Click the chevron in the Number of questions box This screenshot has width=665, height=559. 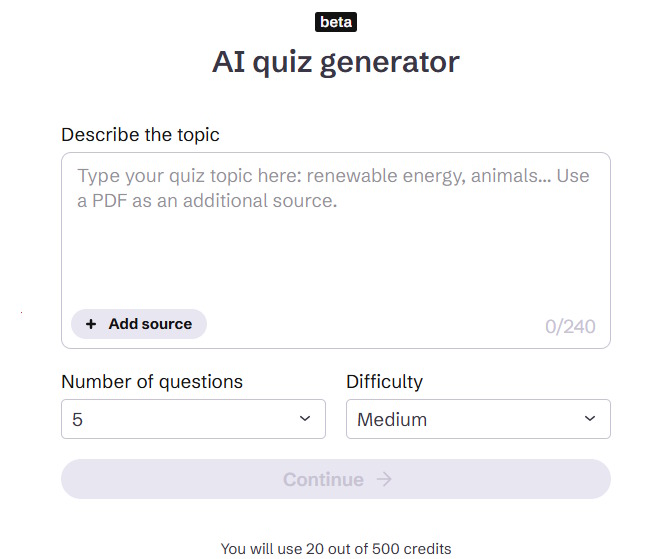pyautogui.click(x=305, y=419)
